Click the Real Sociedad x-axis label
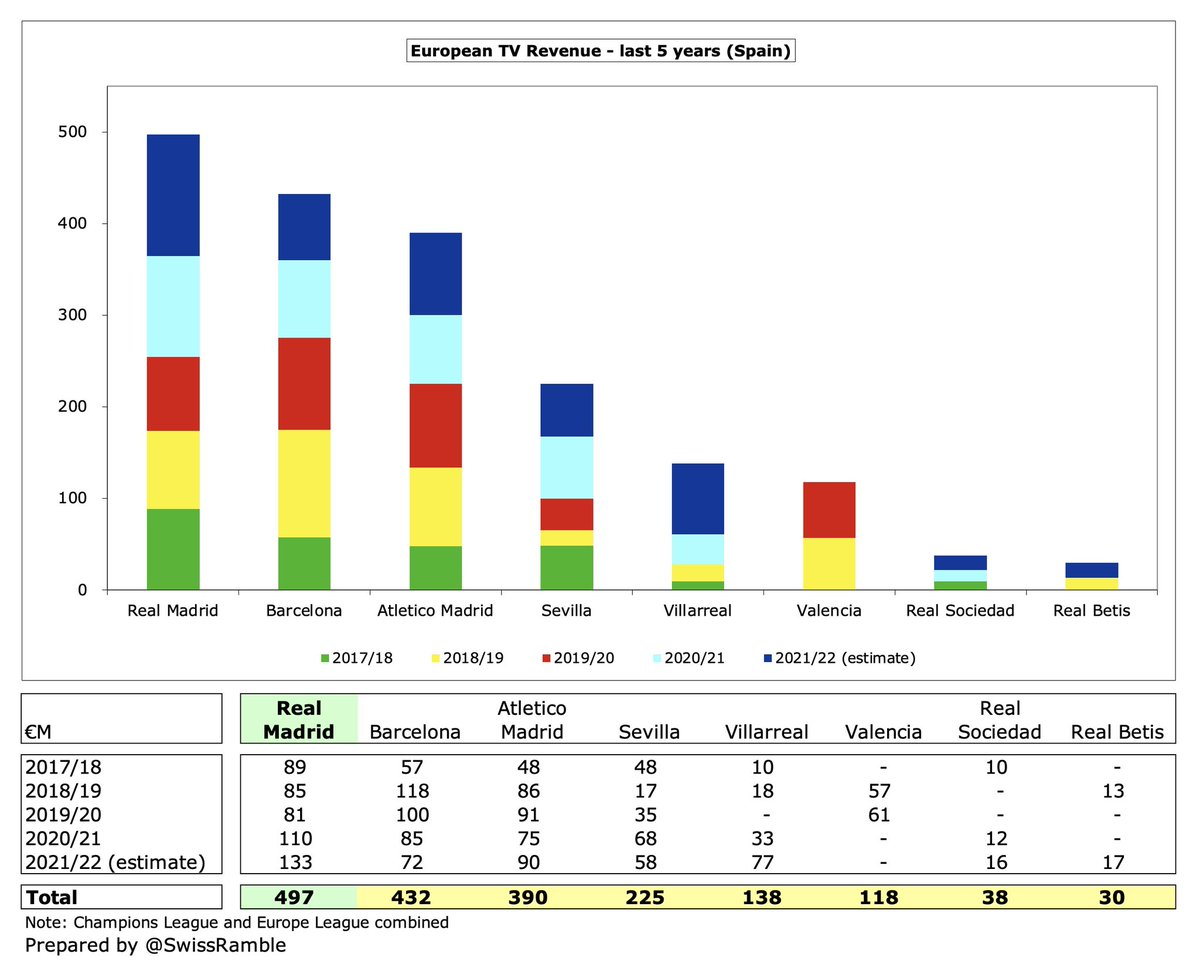 point(959,610)
